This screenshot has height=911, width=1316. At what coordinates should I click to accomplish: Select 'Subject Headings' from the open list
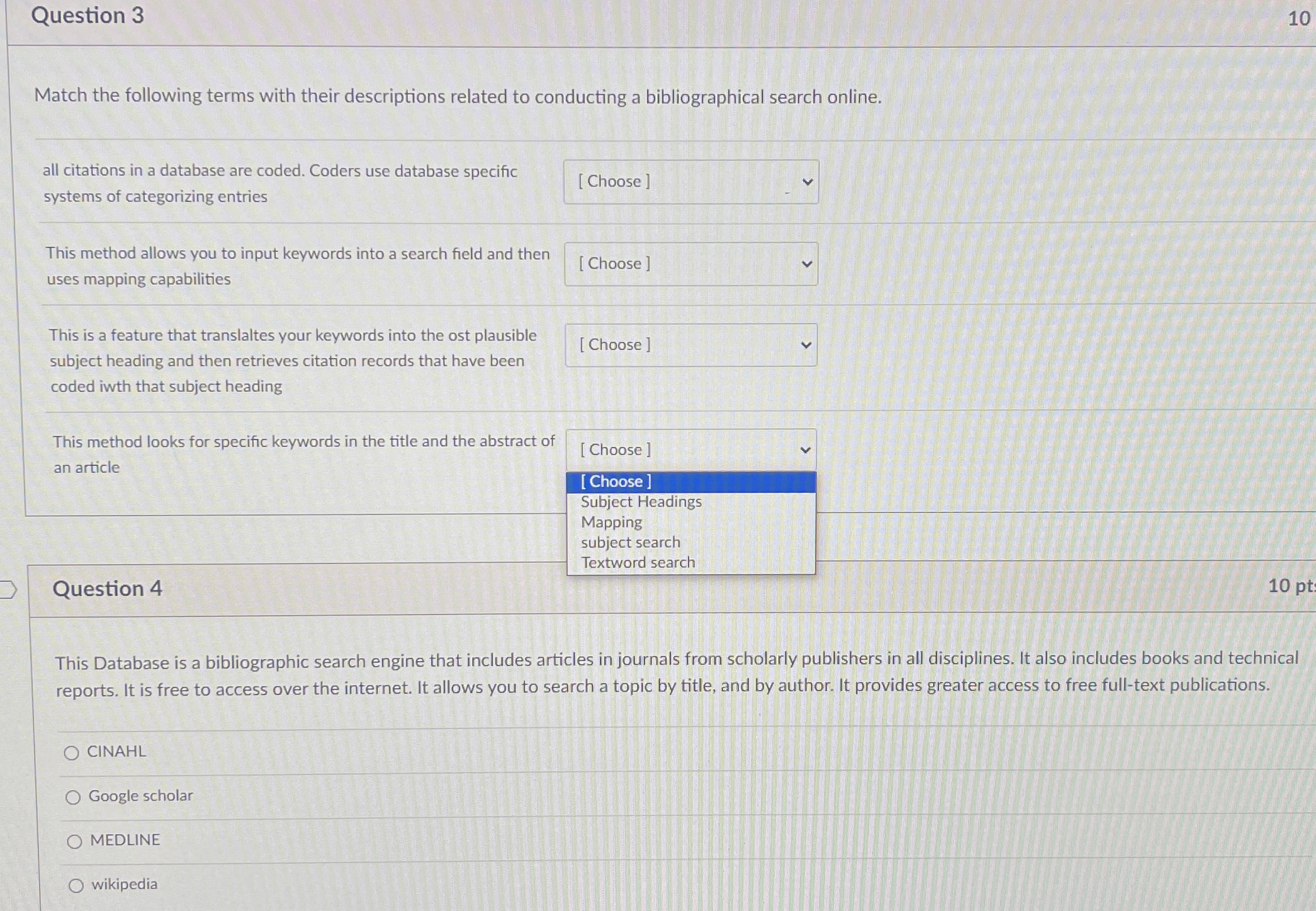(641, 502)
